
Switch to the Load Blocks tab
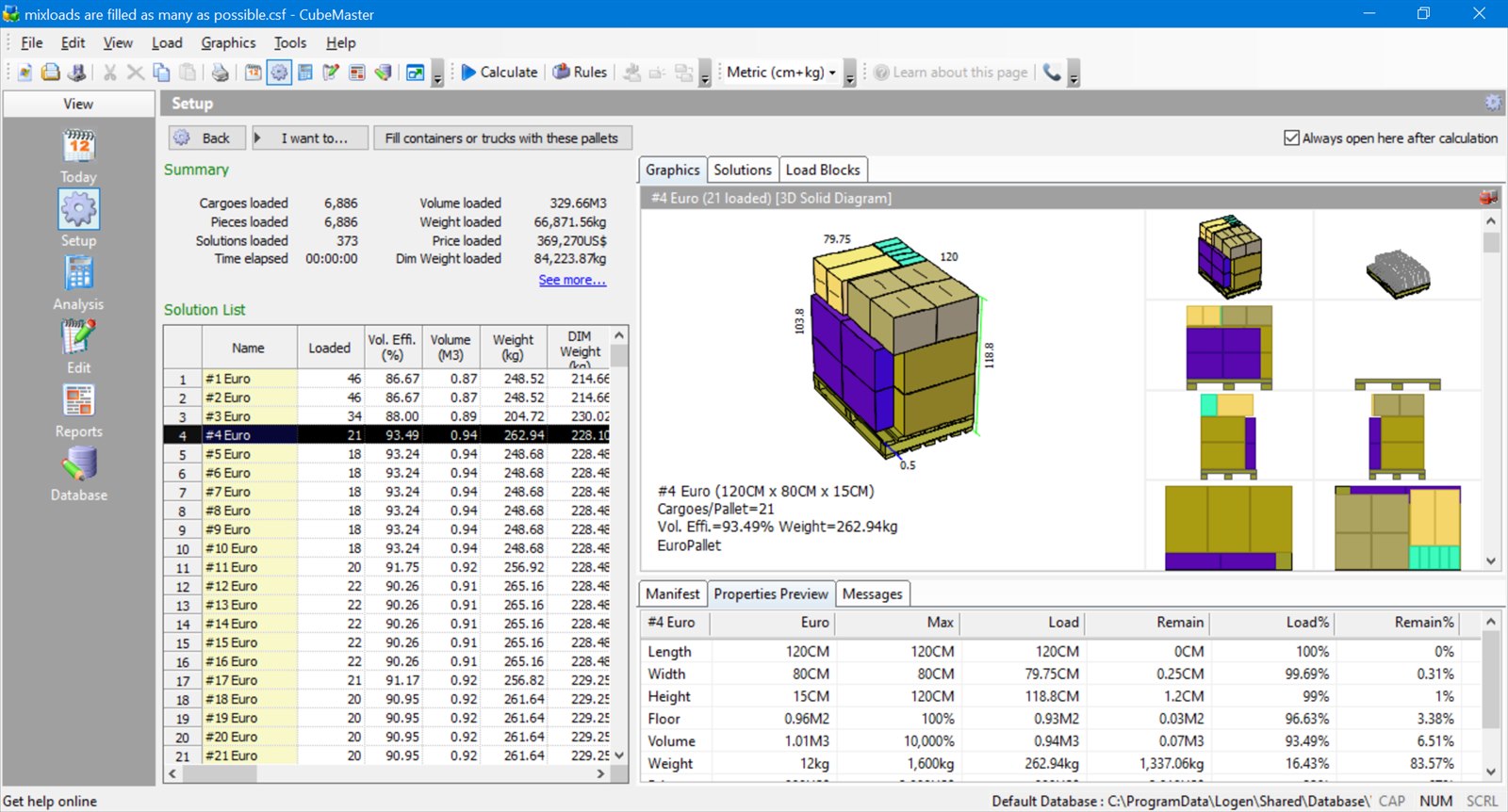tap(823, 170)
